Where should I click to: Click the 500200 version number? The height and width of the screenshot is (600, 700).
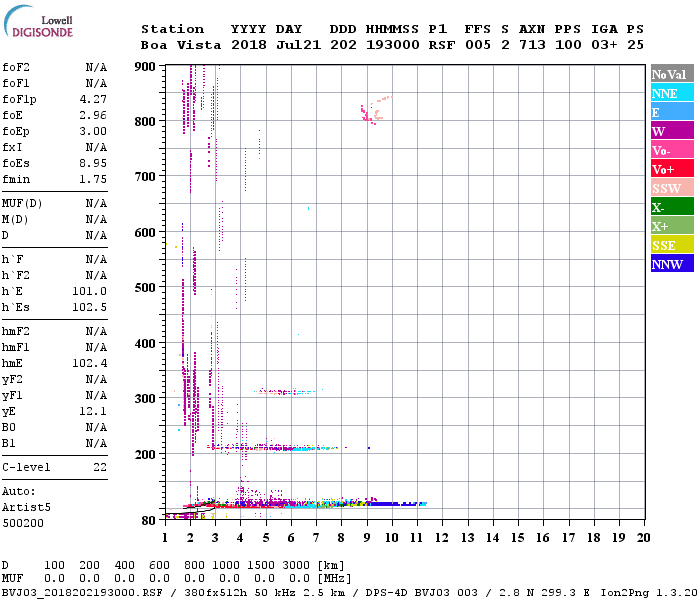(23, 523)
